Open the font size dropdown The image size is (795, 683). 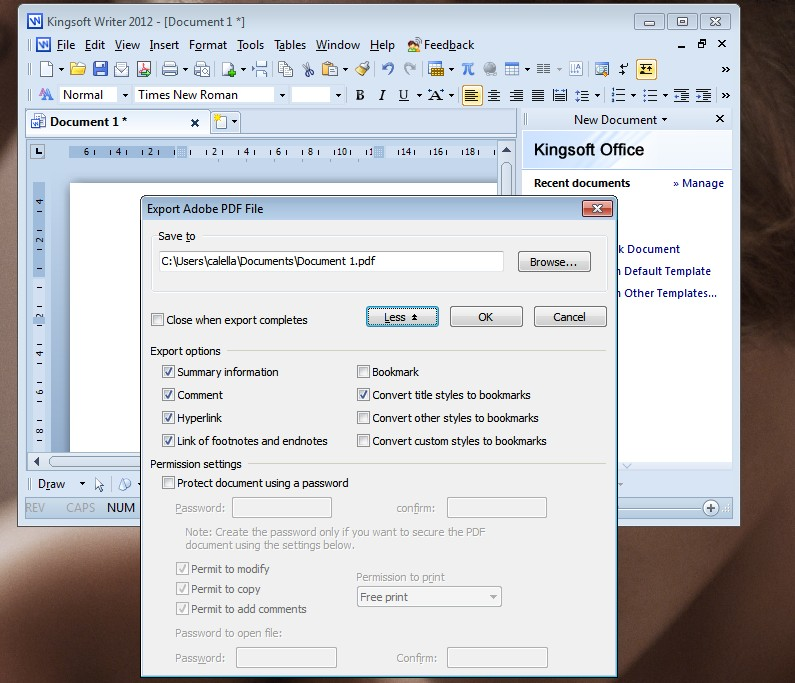click(x=338, y=95)
